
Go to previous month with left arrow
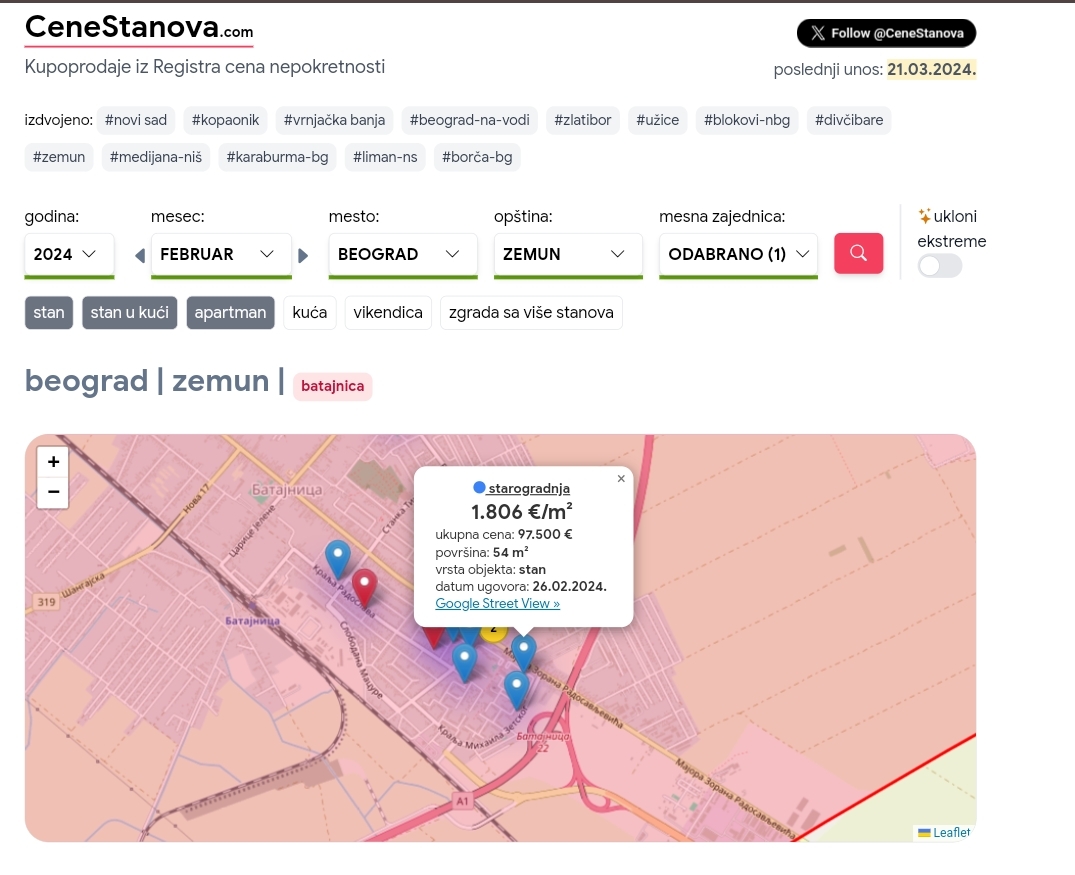click(140, 255)
